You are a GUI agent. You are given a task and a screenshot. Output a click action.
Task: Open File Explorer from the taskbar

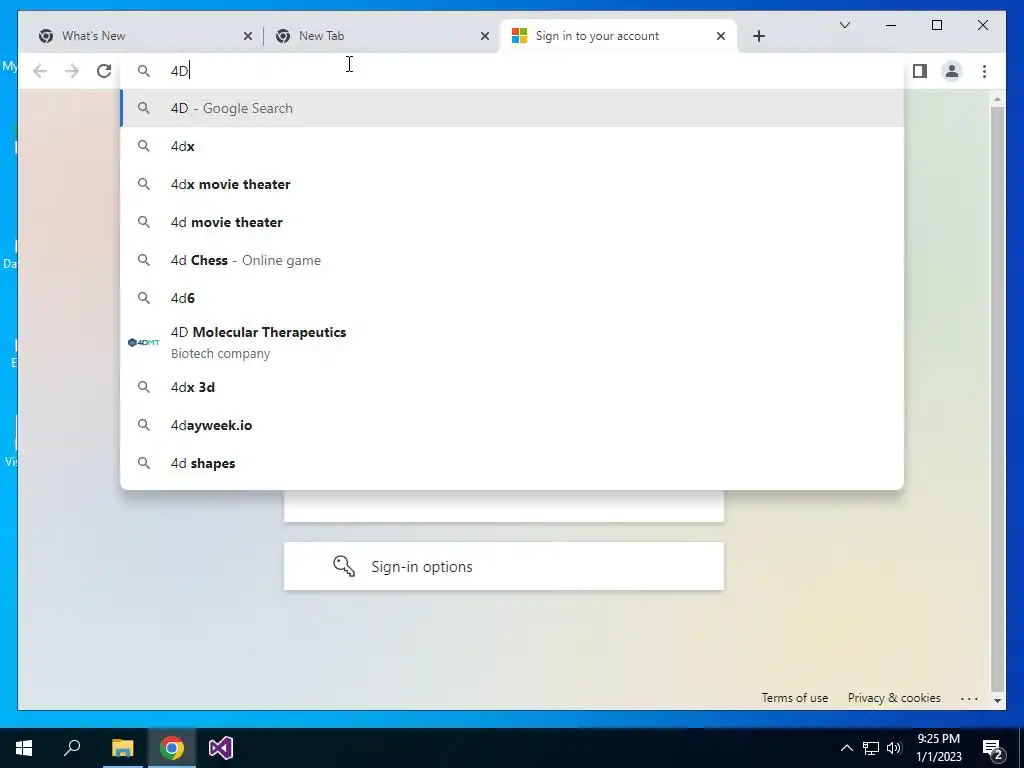coord(122,748)
